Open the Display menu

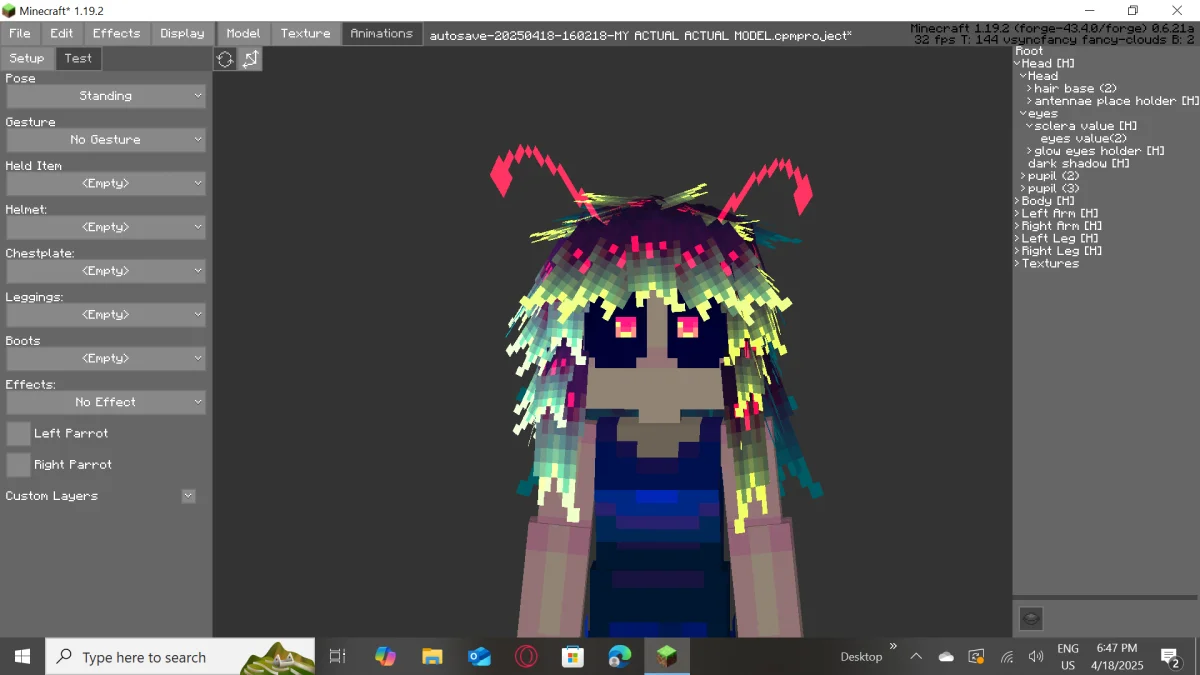(x=182, y=33)
